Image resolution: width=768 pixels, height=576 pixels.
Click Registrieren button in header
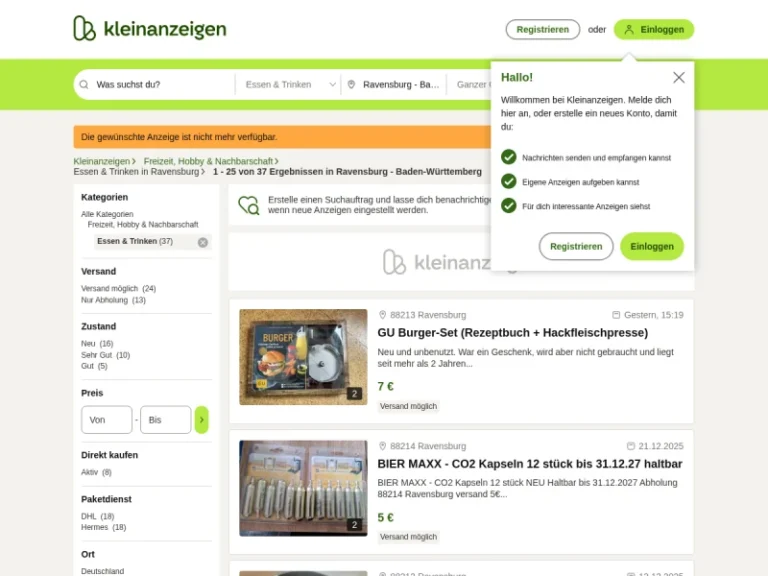coord(543,29)
